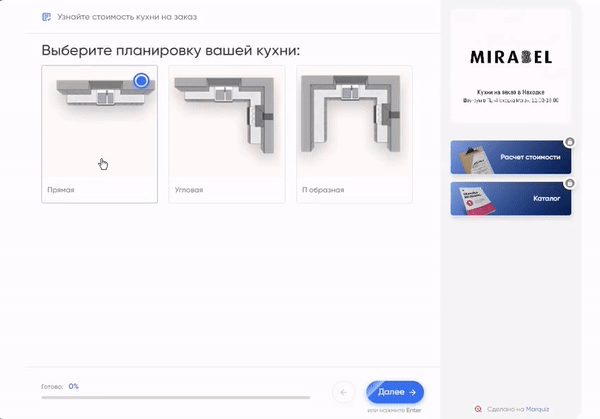Go back with the left arrow button

coord(344,392)
